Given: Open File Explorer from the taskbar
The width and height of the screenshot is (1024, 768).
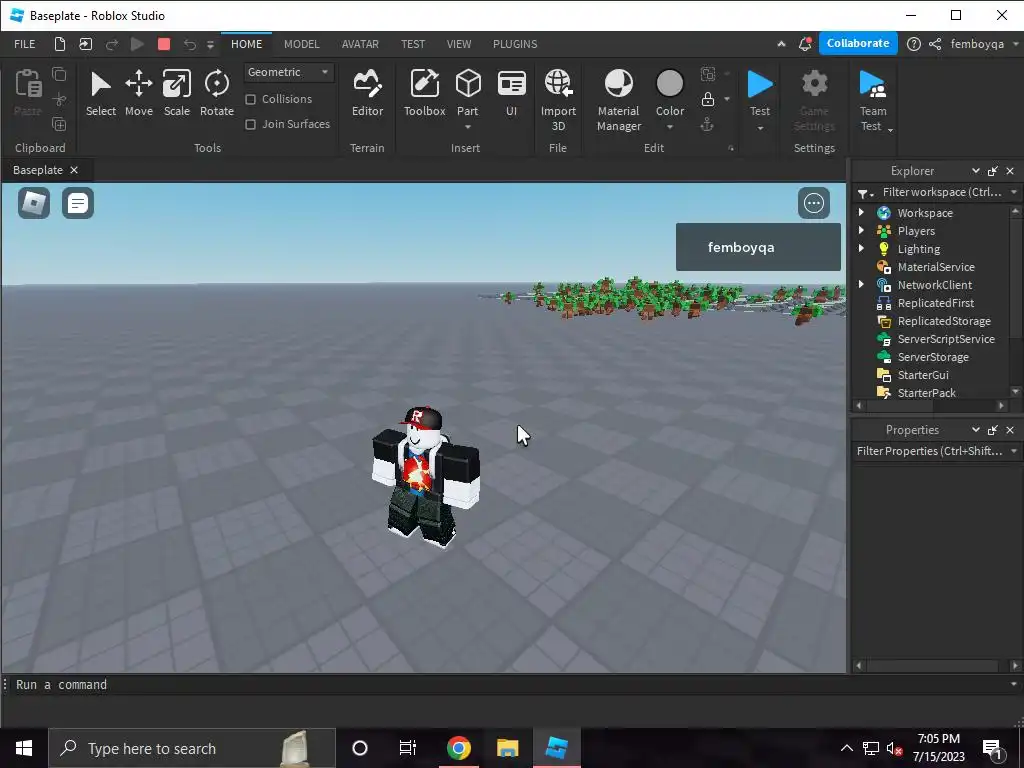Looking at the screenshot, I should click(x=507, y=748).
